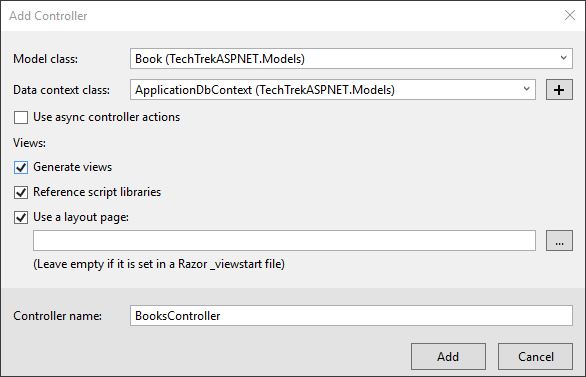Focus the empty layout page path field

pyautogui.click(x=284, y=240)
